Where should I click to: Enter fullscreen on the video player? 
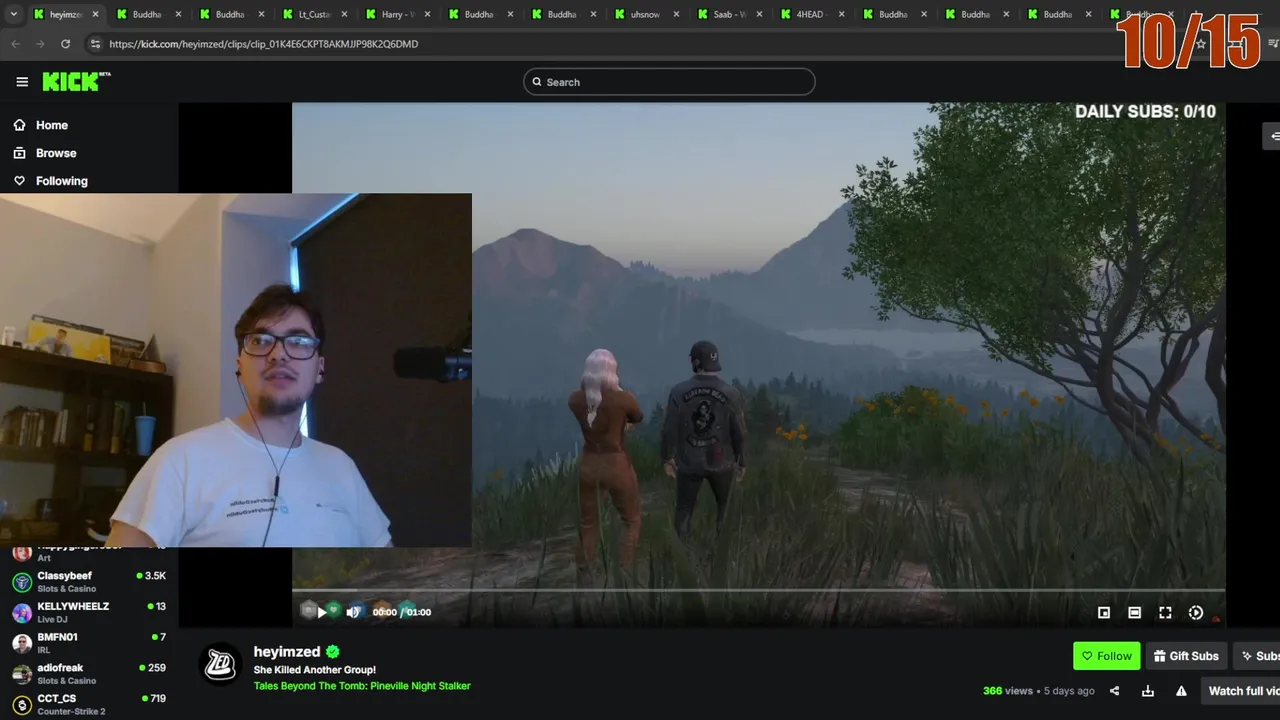click(x=1165, y=612)
